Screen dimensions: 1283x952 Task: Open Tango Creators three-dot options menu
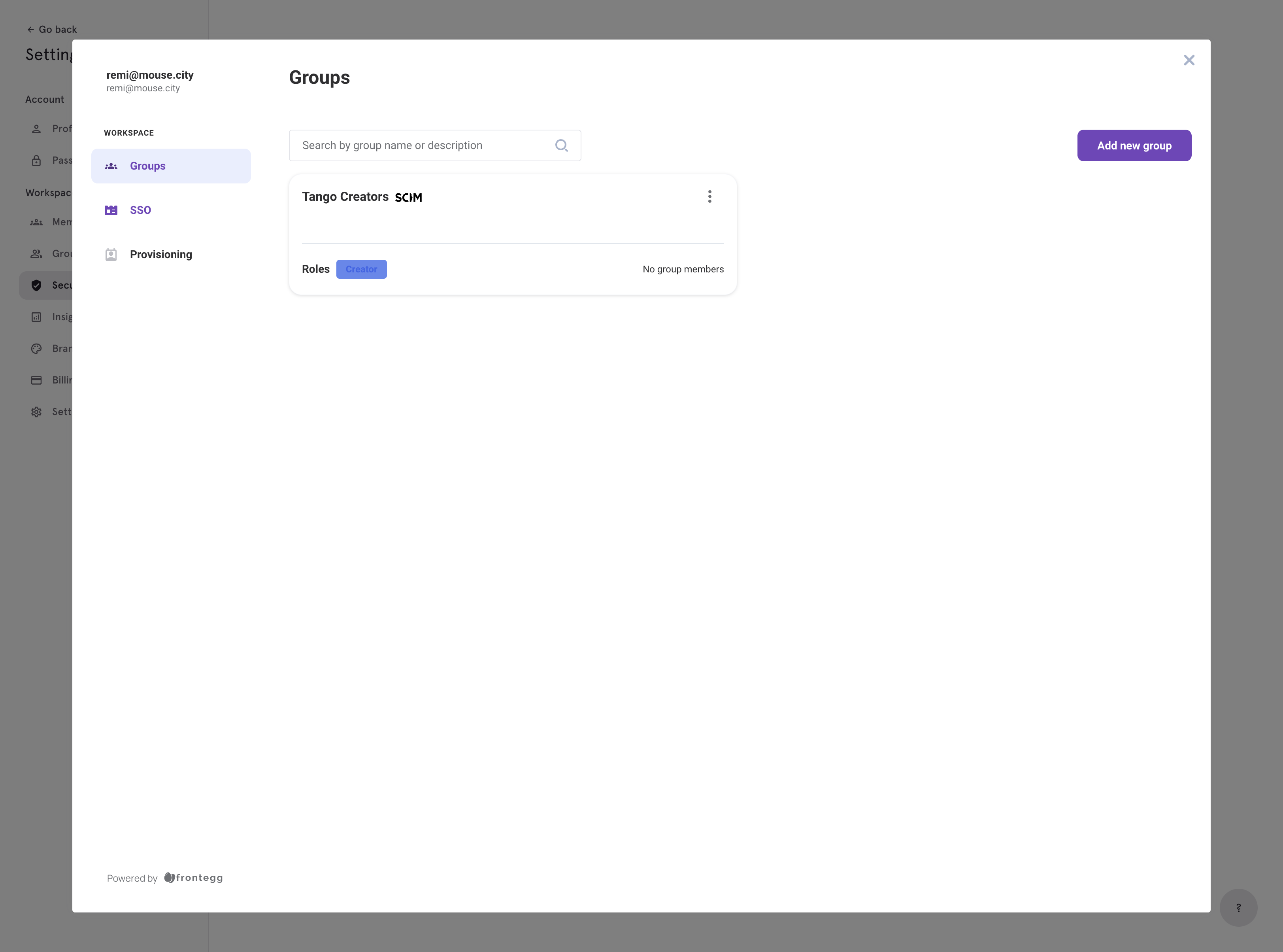[x=710, y=196]
